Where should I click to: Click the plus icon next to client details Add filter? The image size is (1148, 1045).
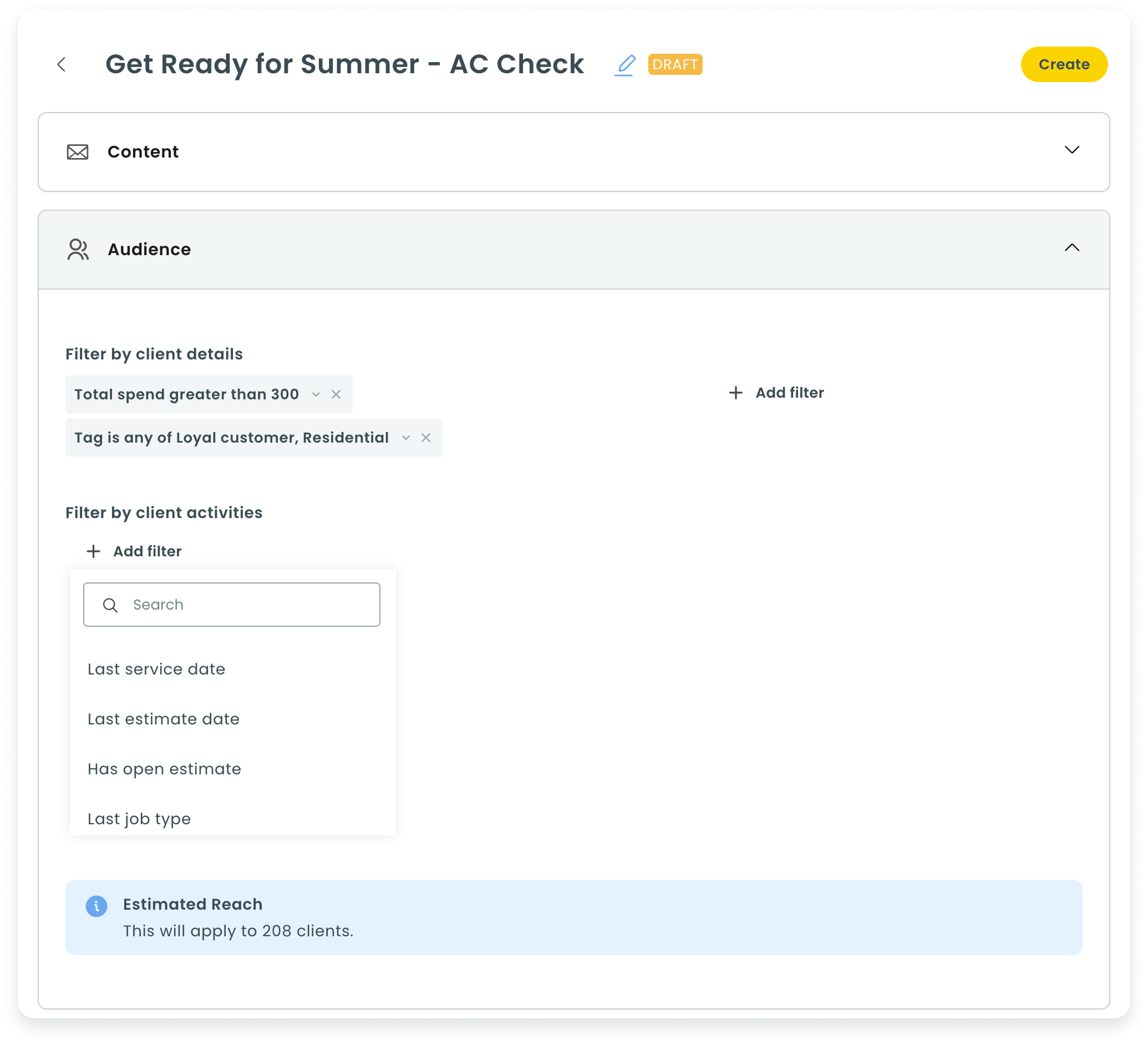click(735, 392)
